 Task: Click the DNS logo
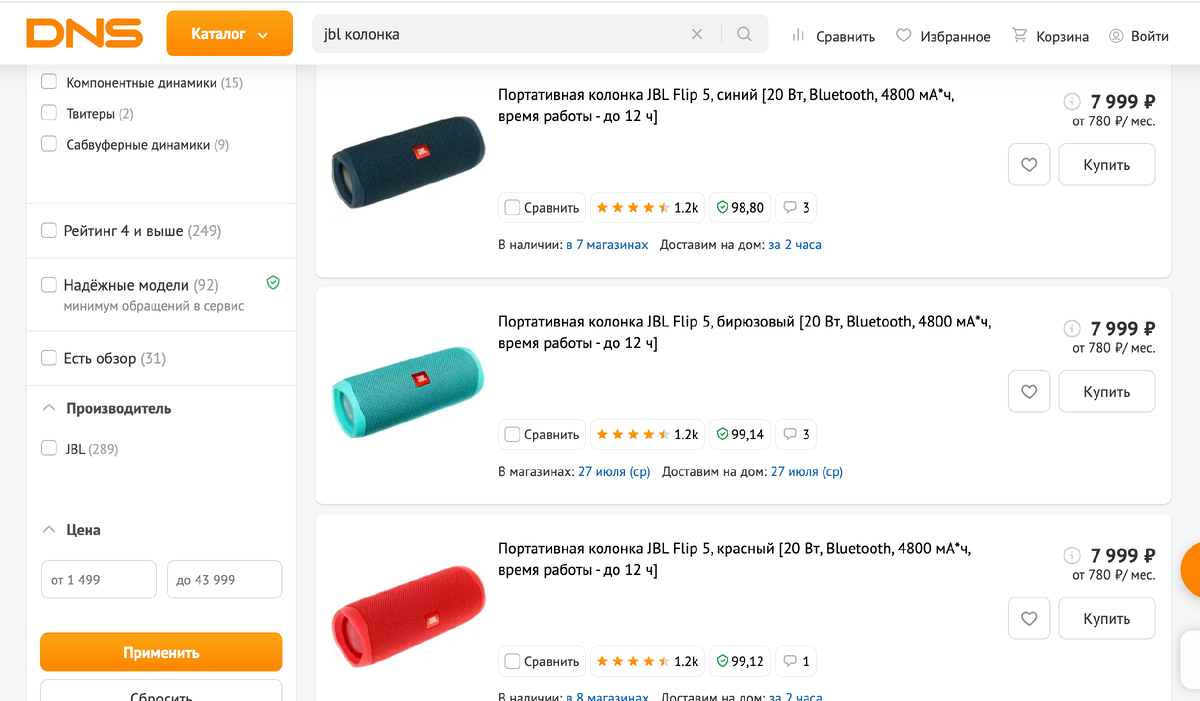tap(85, 33)
